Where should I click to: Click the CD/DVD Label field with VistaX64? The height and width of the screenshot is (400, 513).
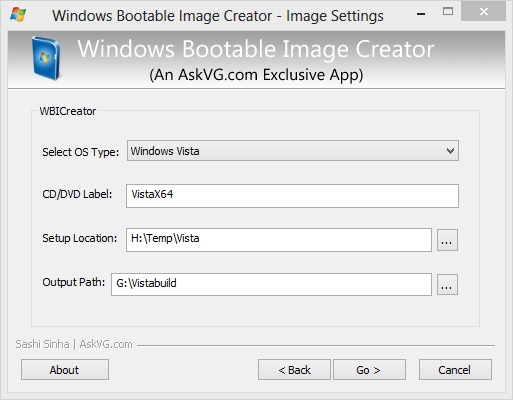(x=292, y=196)
